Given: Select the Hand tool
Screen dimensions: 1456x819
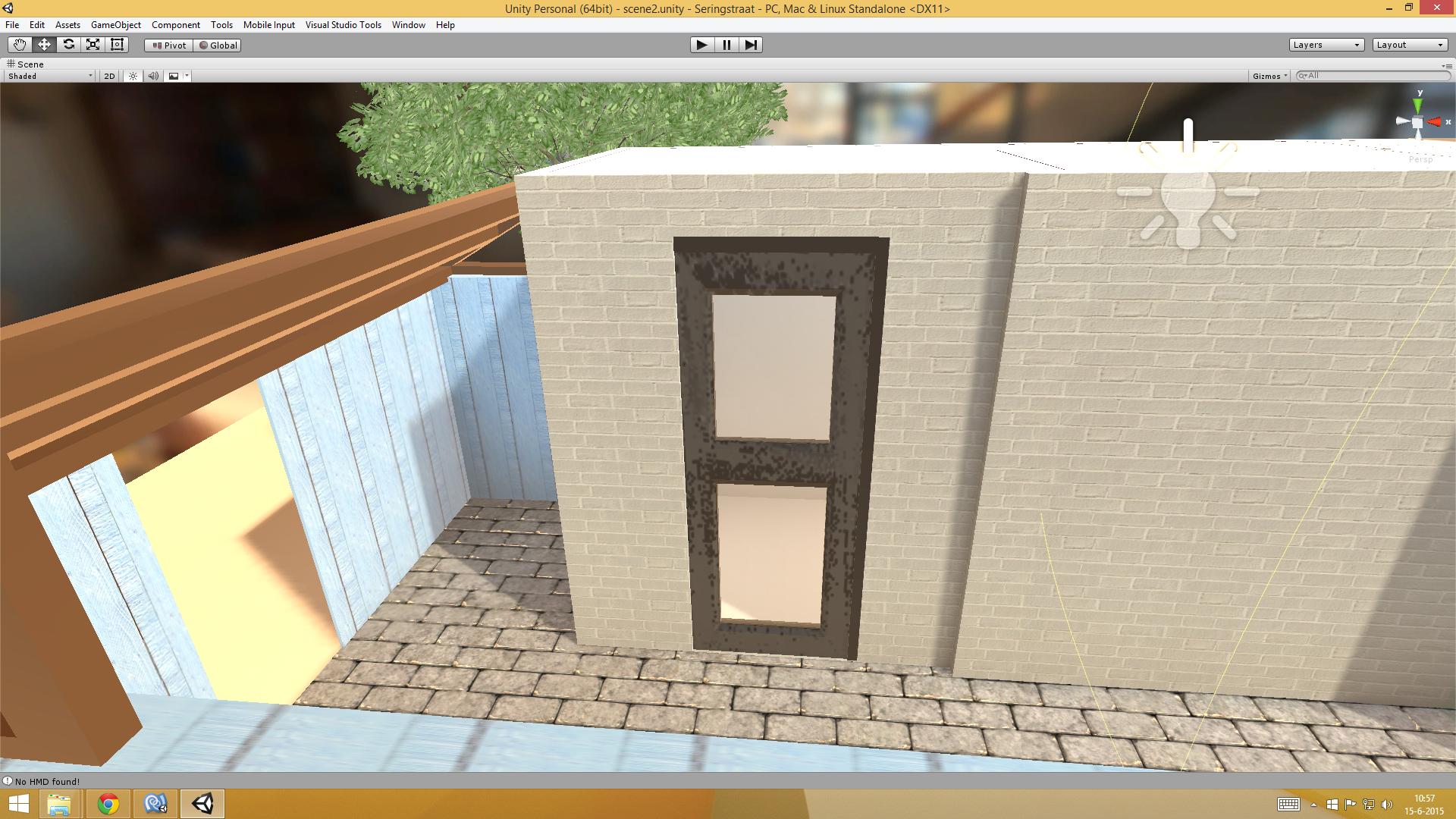Looking at the screenshot, I should click(x=20, y=45).
